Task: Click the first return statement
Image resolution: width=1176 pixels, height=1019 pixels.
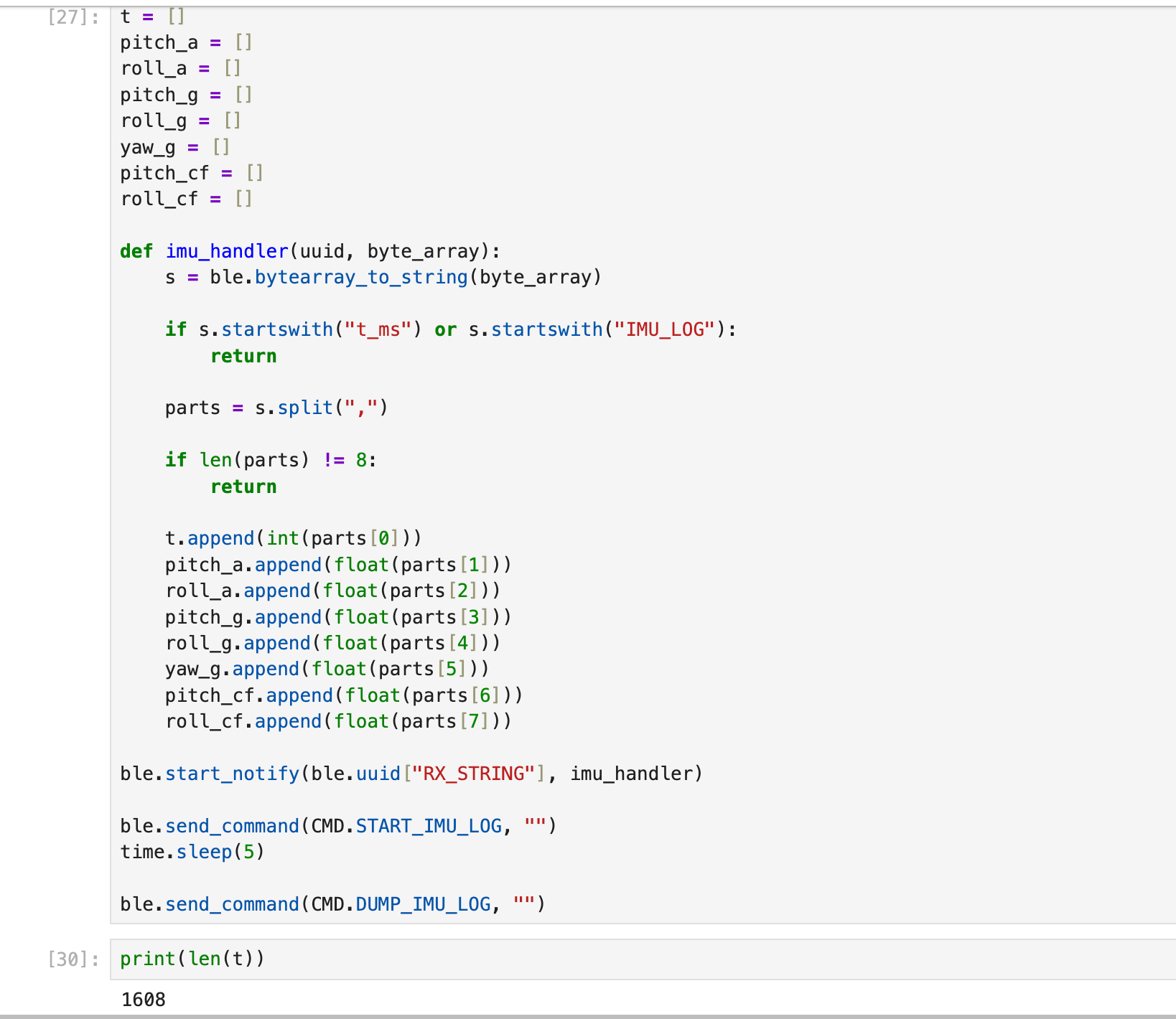Action: 243,355
